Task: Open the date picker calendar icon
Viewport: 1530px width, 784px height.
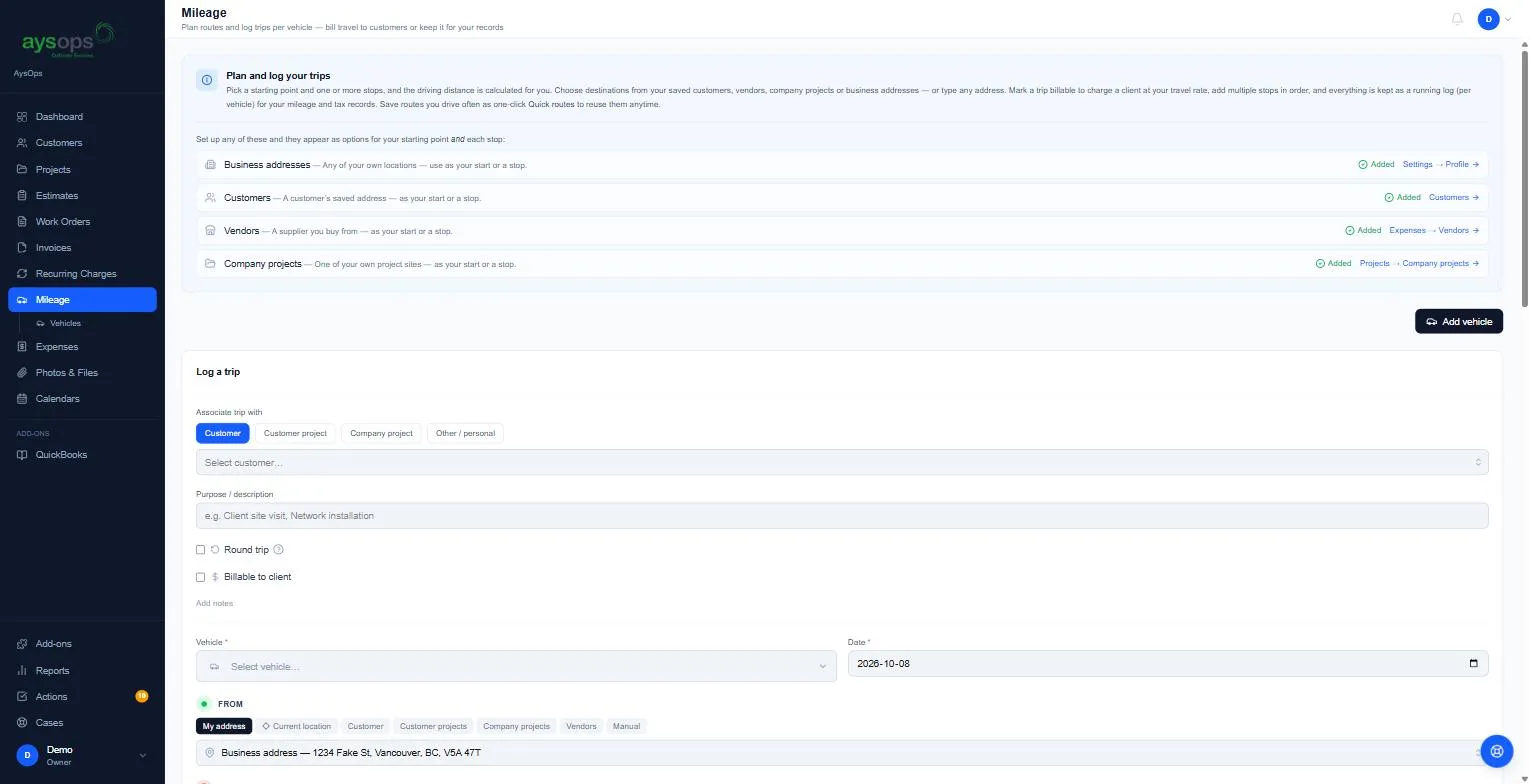Action: (1473, 664)
